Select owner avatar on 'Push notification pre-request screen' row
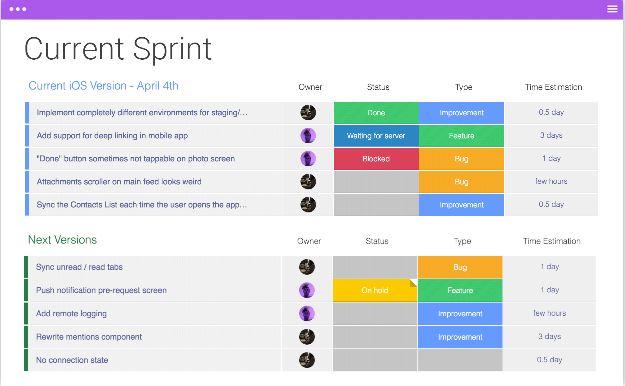This screenshot has width=625, height=386. coord(307,290)
